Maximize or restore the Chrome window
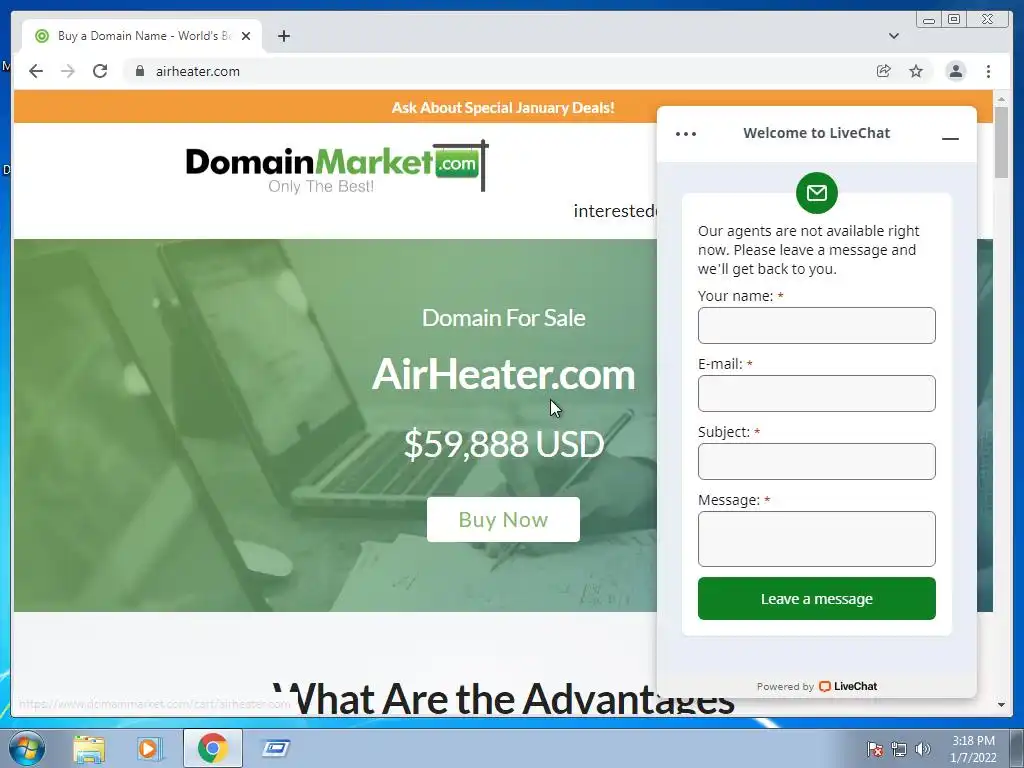Image resolution: width=1024 pixels, height=768 pixels. pos(954,20)
